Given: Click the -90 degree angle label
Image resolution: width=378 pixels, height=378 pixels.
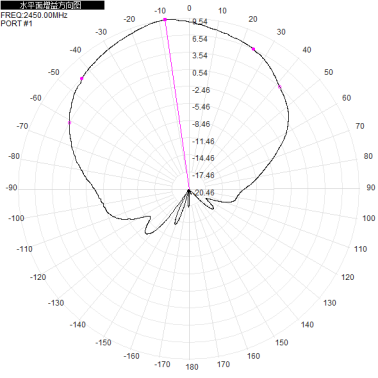Looking at the screenshot, I should tap(11, 188).
